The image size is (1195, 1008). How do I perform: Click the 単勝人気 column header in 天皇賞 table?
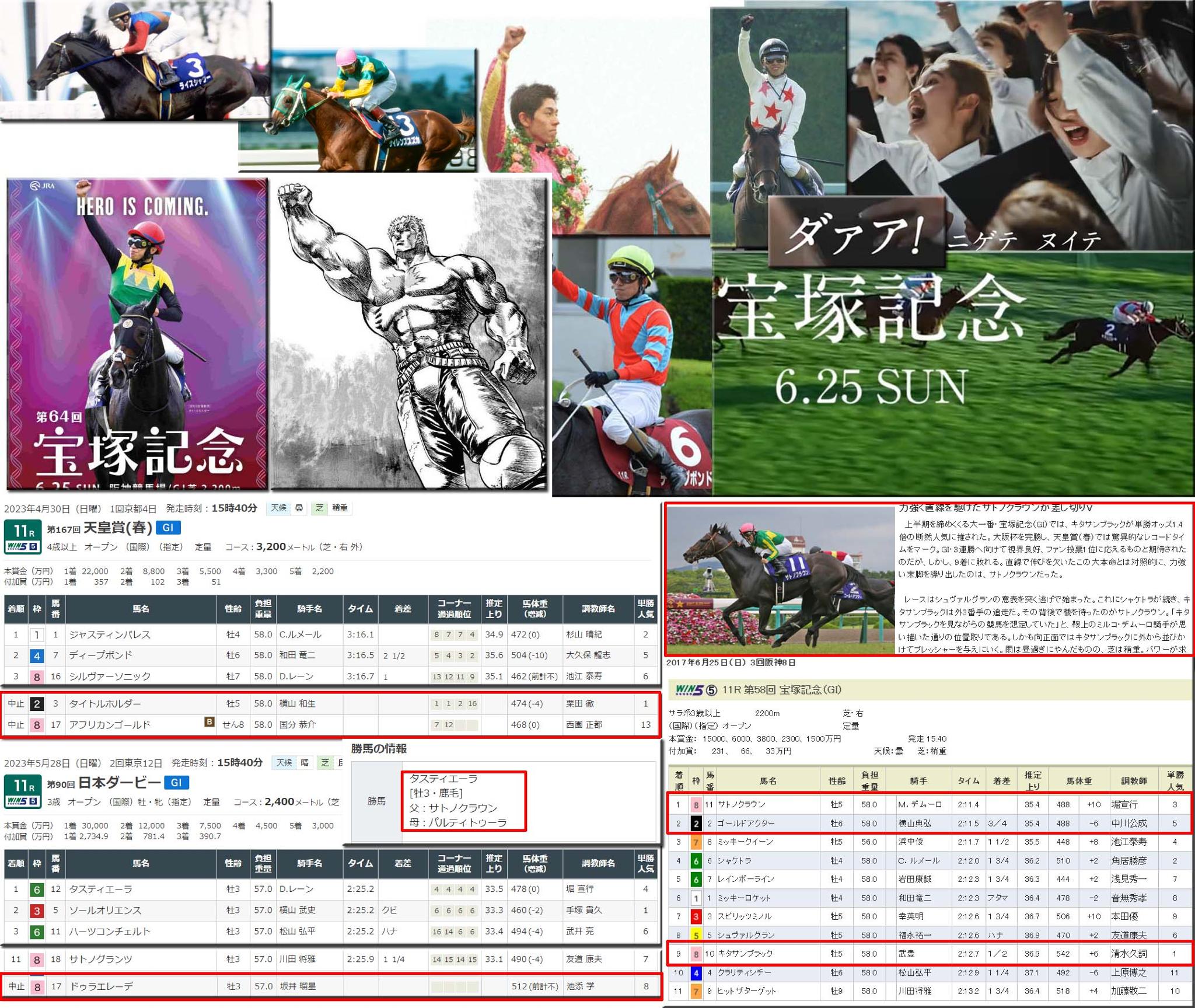pyautogui.click(x=645, y=609)
